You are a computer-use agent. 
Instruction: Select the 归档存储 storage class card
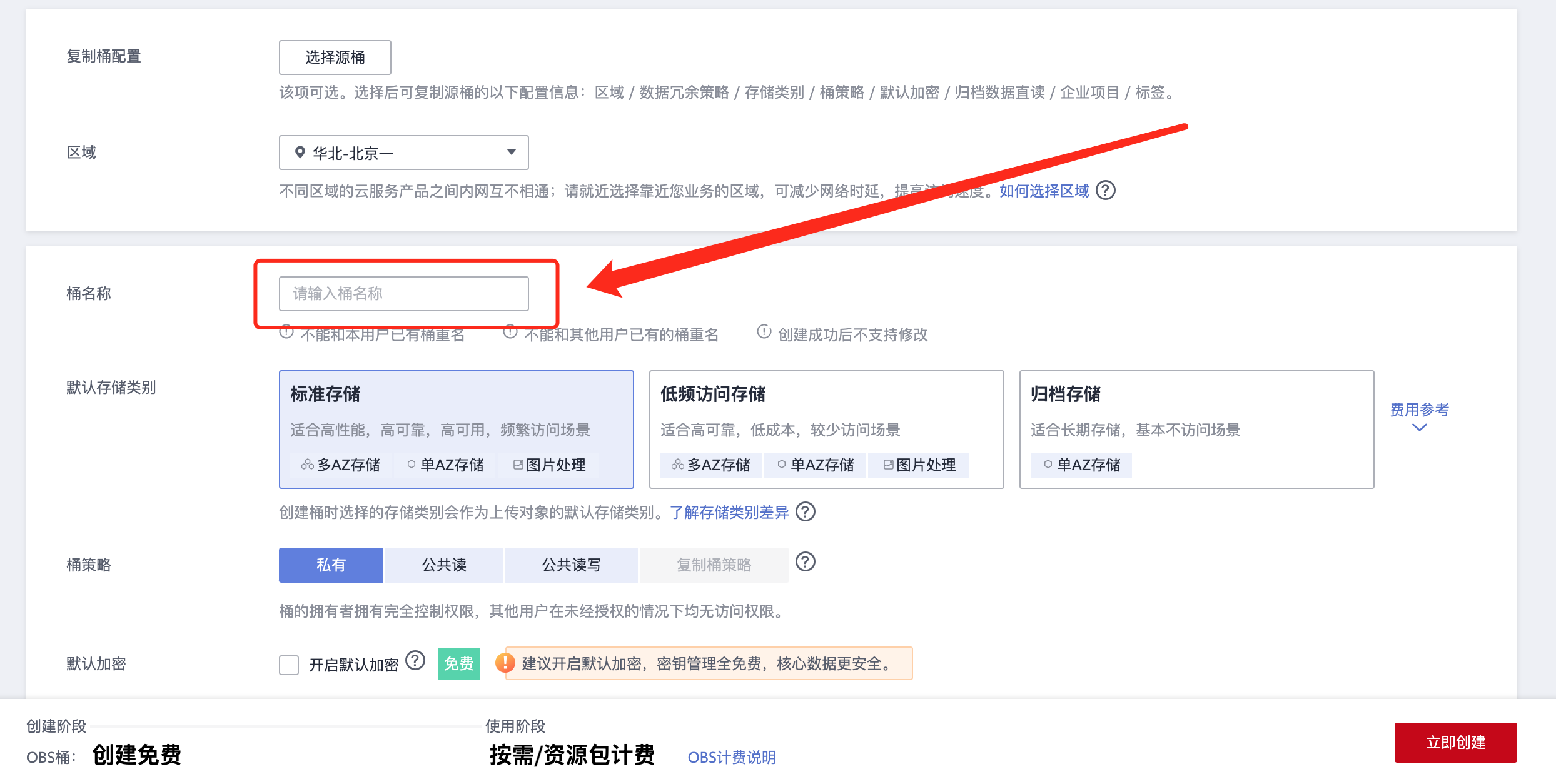click(1196, 413)
